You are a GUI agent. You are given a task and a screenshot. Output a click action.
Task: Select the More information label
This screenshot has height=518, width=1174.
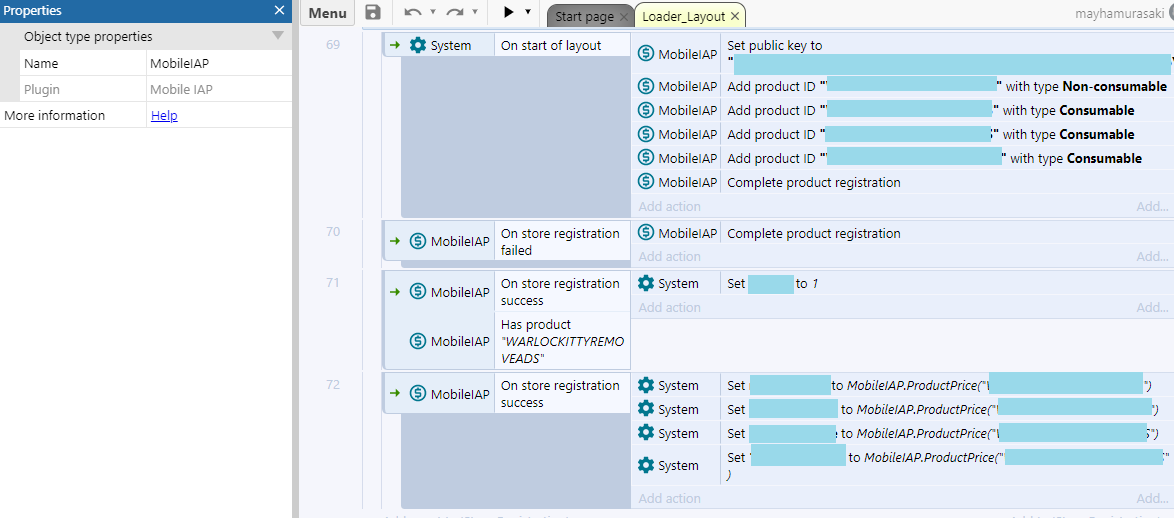pyautogui.click(x=55, y=115)
